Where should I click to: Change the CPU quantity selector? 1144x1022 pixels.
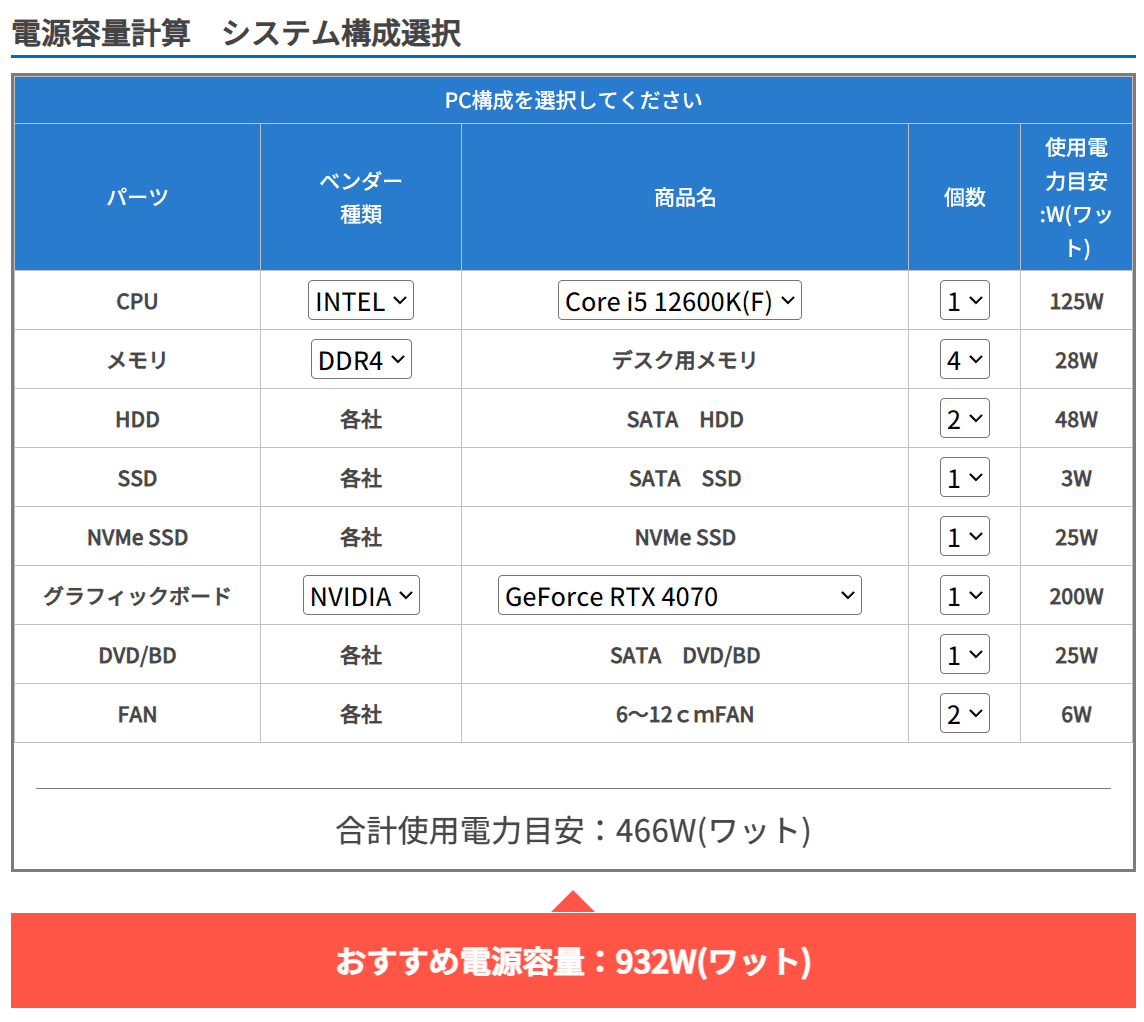tap(964, 300)
